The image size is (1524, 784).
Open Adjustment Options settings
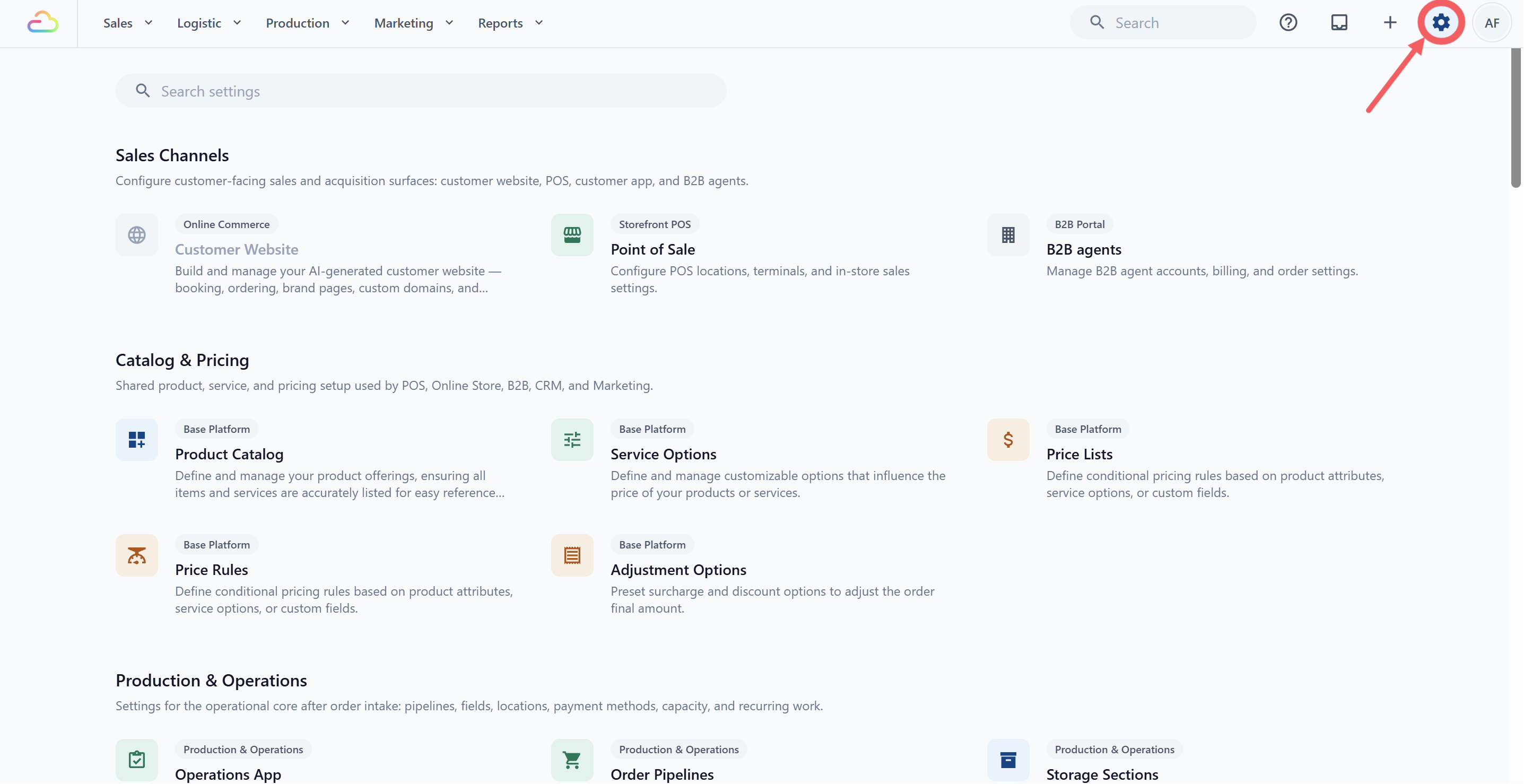678,570
